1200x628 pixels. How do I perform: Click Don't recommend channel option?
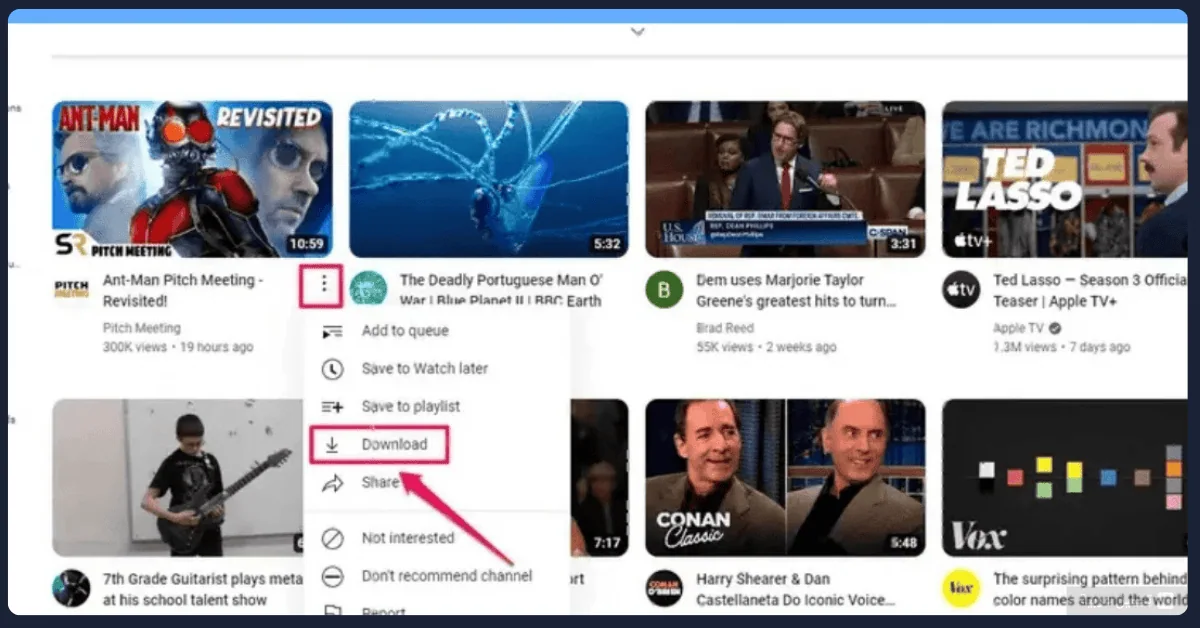446,576
